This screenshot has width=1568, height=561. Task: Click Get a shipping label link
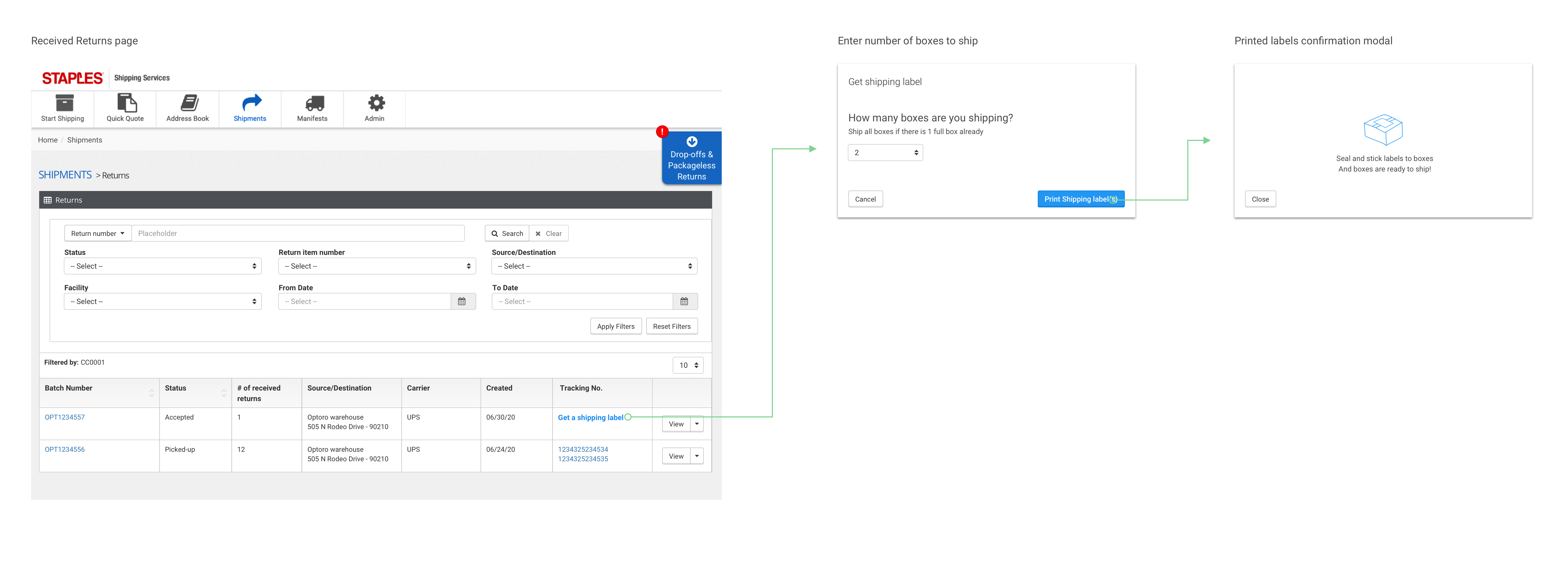pos(590,418)
